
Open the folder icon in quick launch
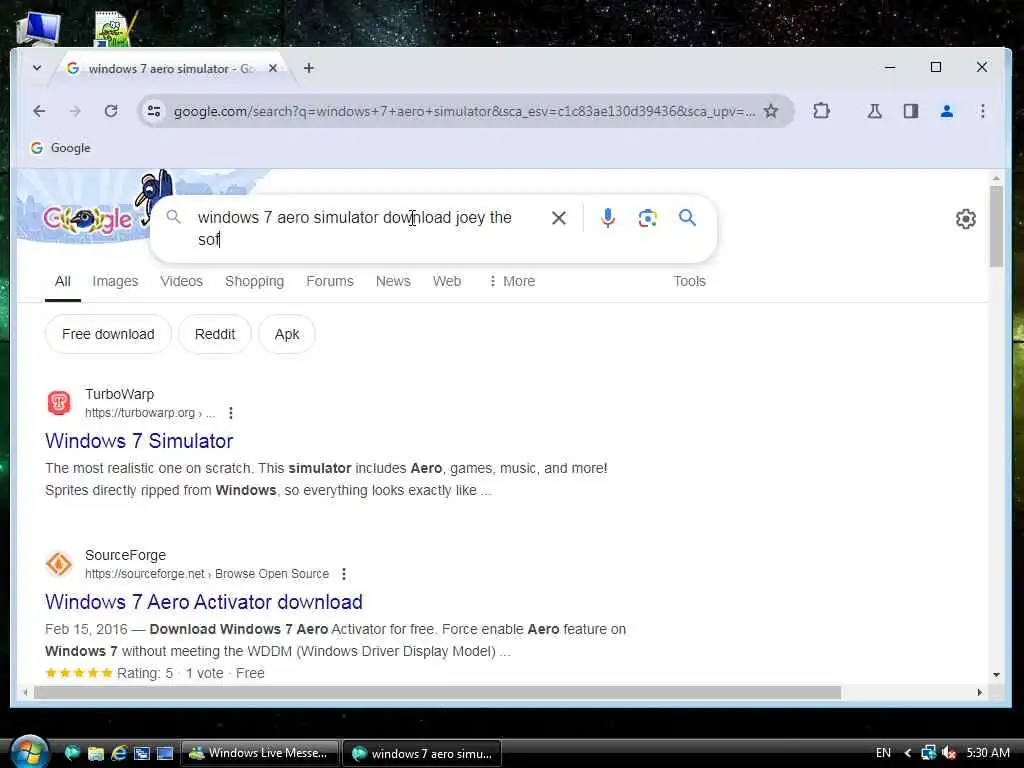coord(96,753)
